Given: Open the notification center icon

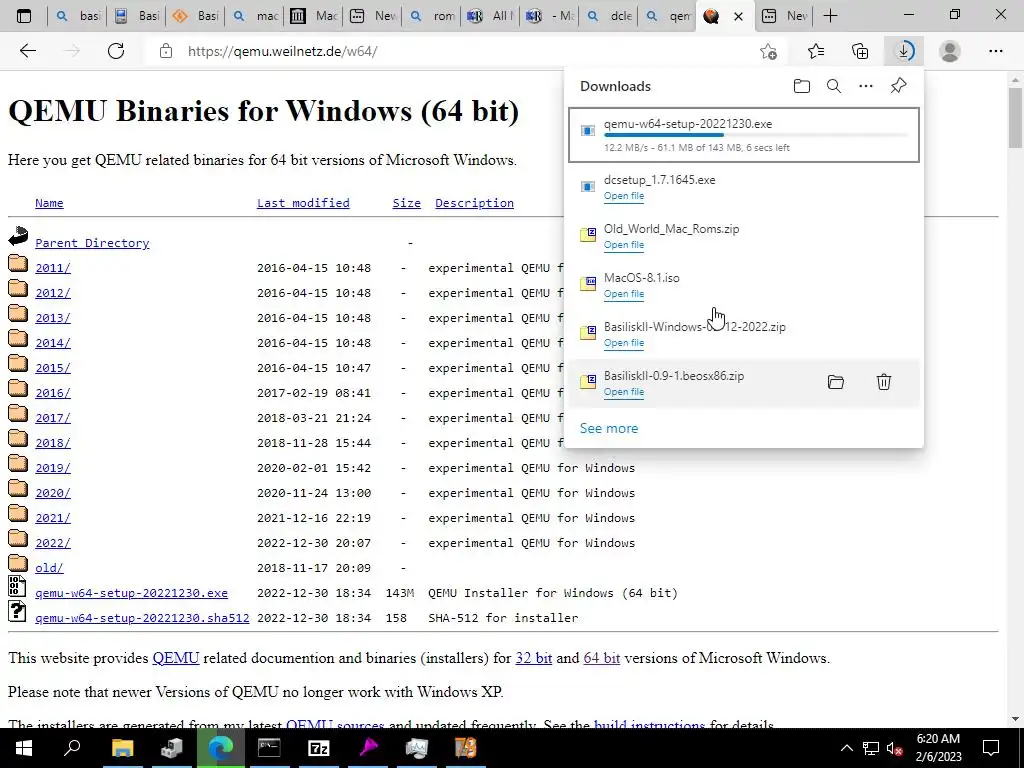Looking at the screenshot, I should 991,748.
